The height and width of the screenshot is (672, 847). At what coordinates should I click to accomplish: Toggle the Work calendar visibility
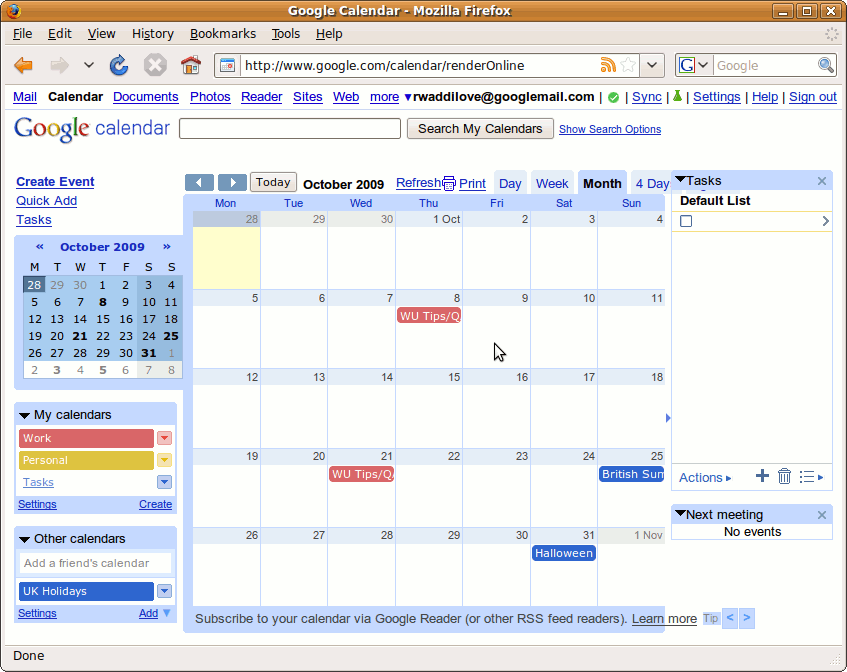click(x=86, y=438)
